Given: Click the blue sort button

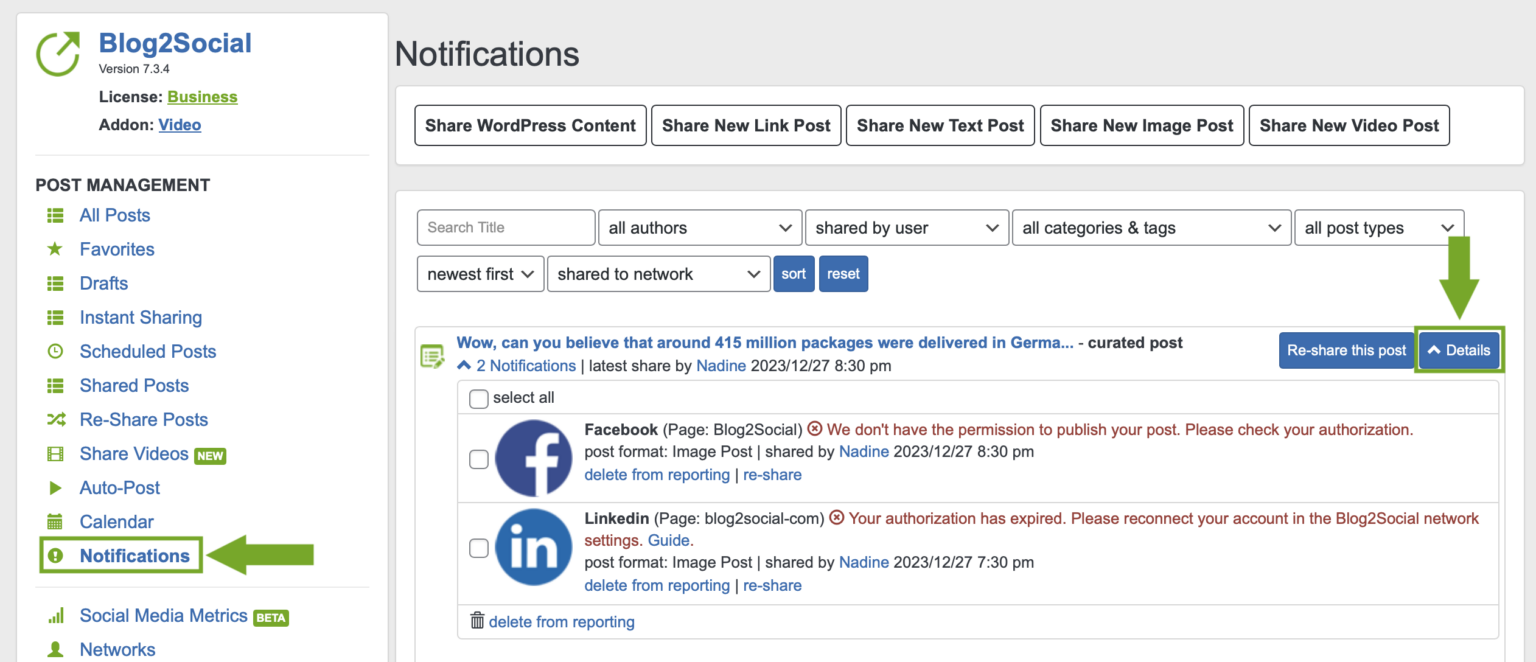Looking at the screenshot, I should click(x=794, y=274).
